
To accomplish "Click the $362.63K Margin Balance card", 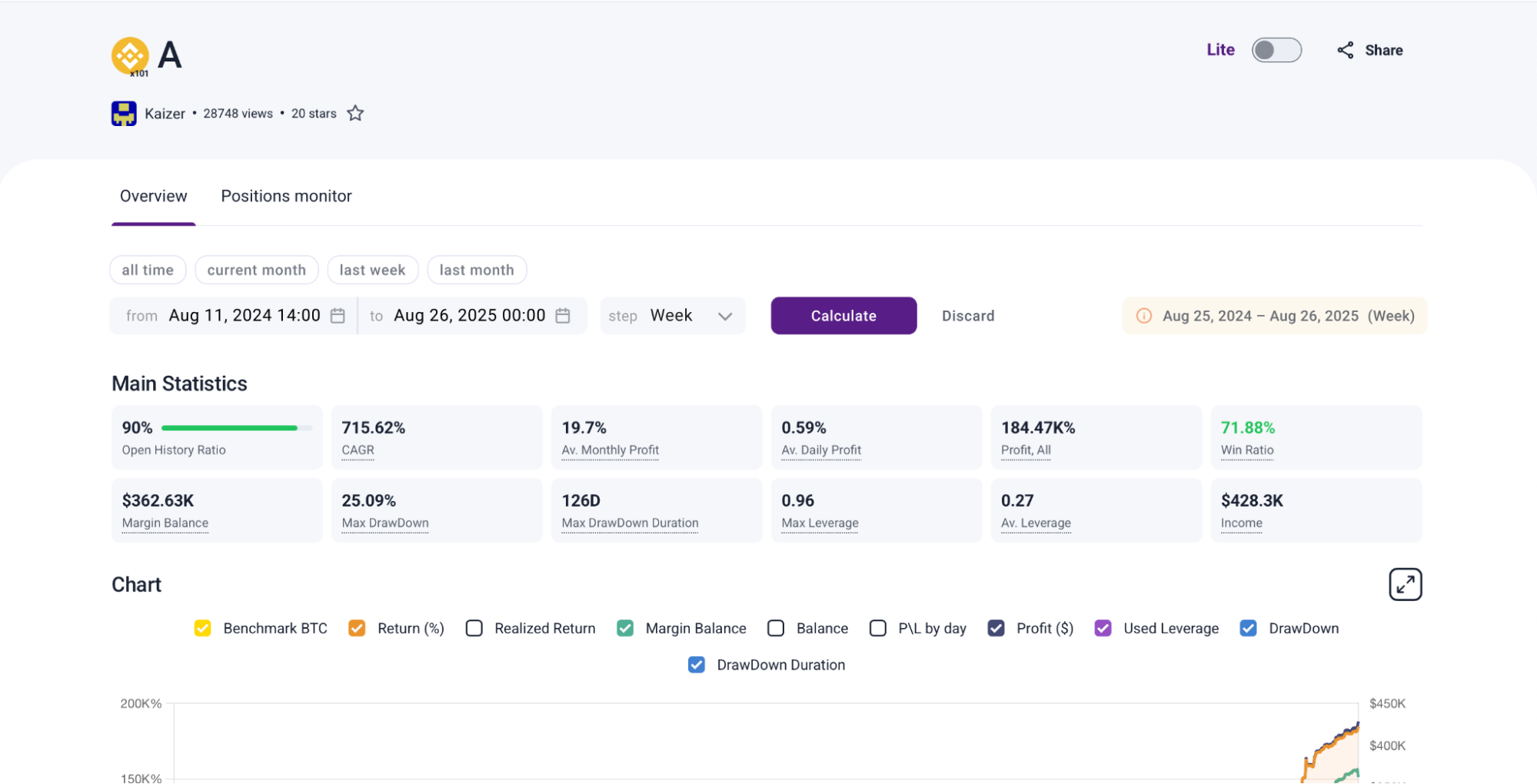I will tap(217, 510).
